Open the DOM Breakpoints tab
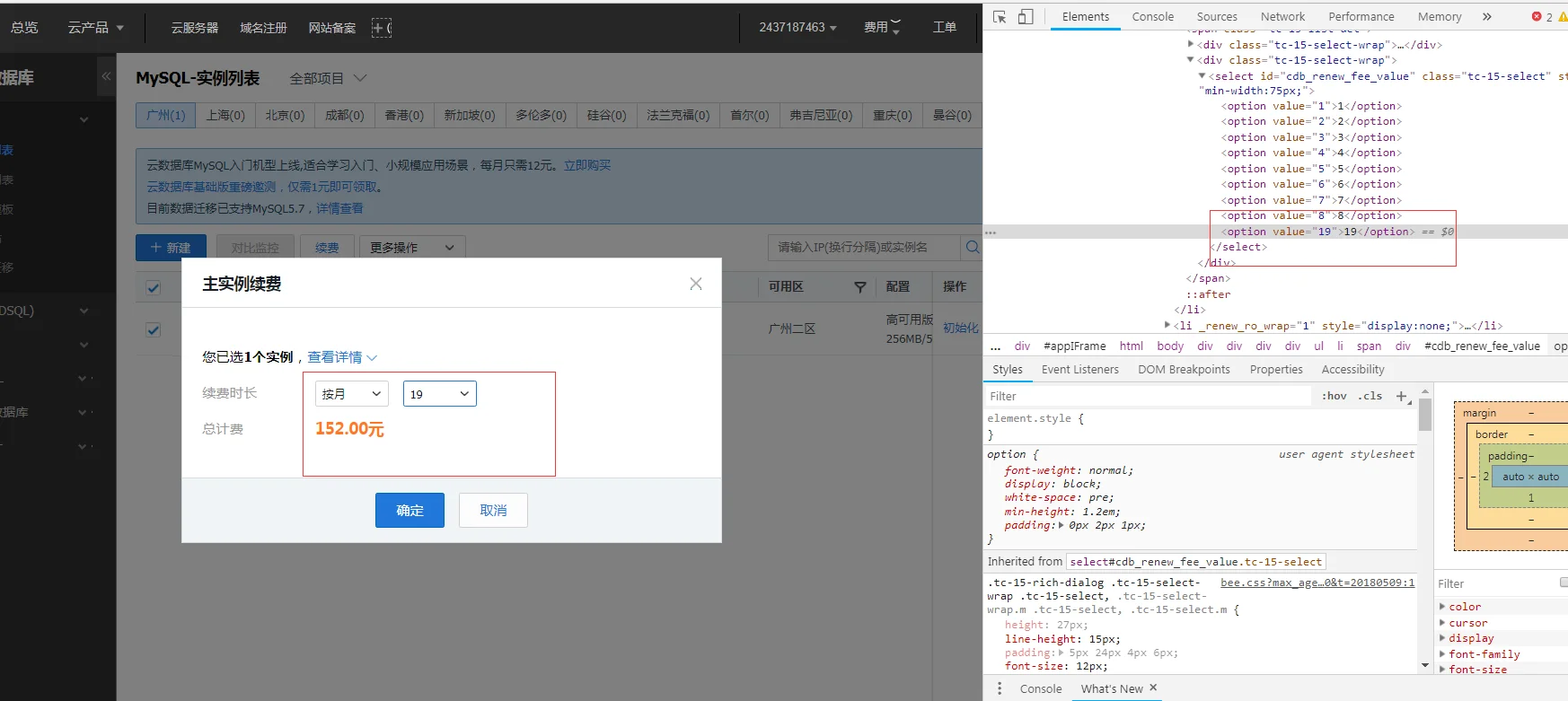1568x701 pixels. (1184, 370)
